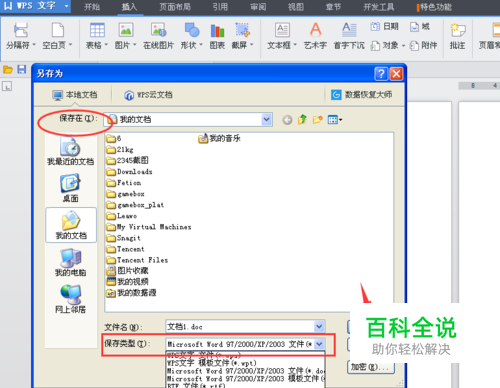Screen dimensions: 500x388
Task: Open the 表格 table insert tool
Action: (97, 30)
